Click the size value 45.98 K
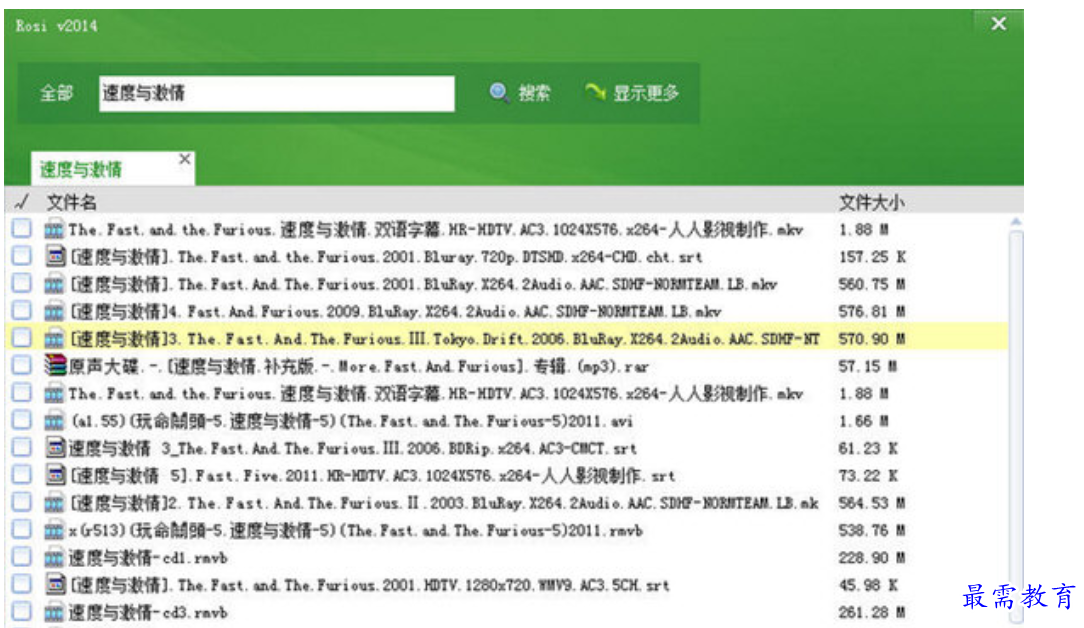 coord(868,585)
